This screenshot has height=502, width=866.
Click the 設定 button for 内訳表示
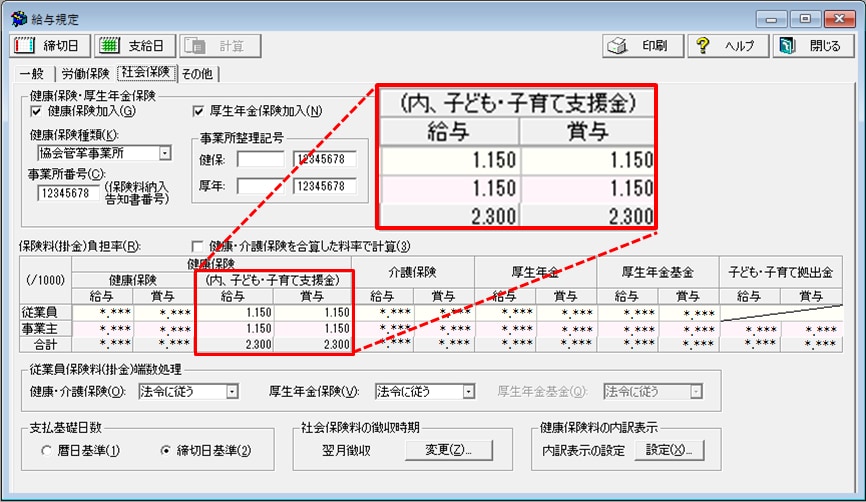pyautogui.click(x=669, y=450)
